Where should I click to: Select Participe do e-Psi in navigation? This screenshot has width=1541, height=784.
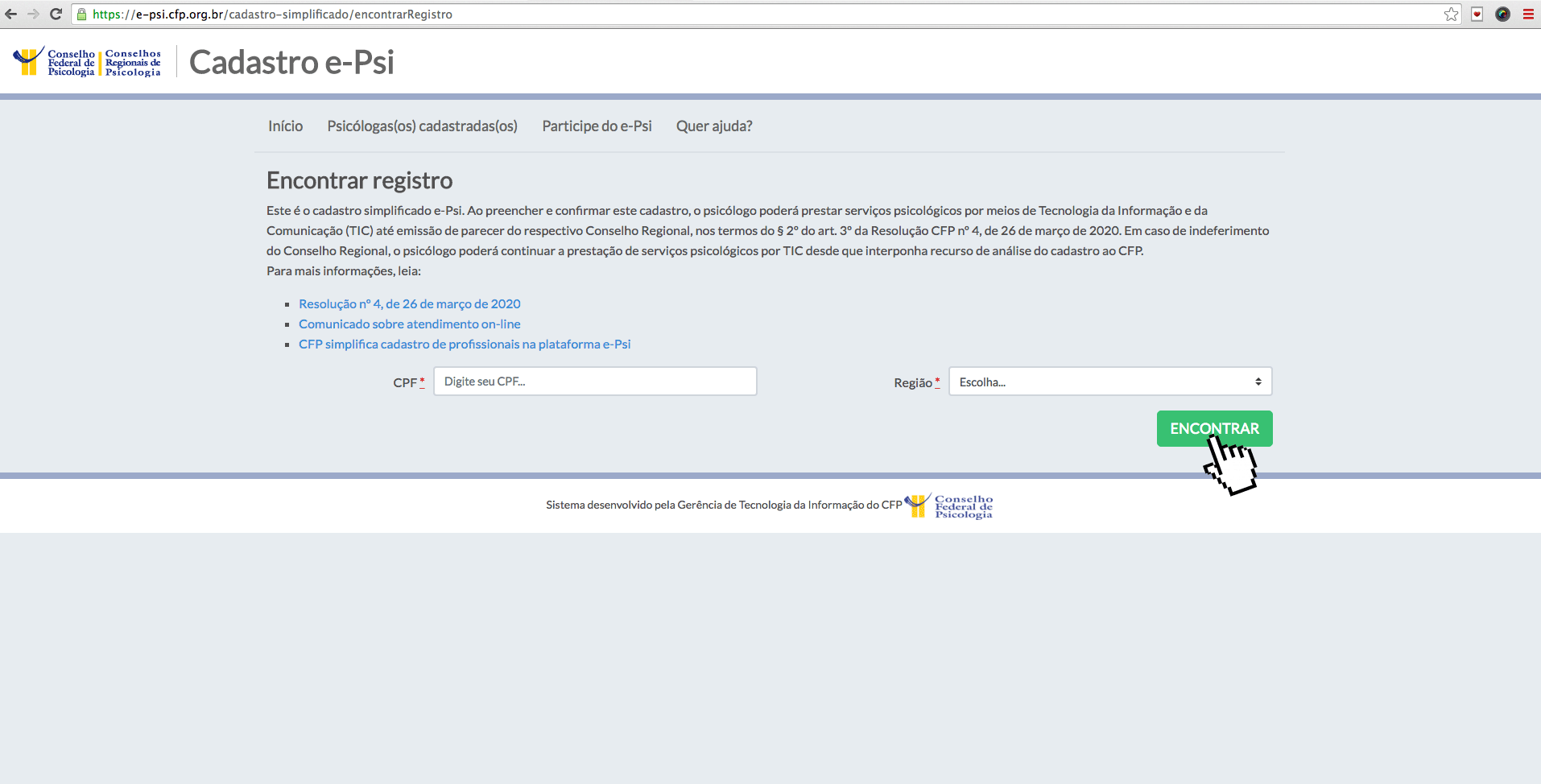pyautogui.click(x=597, y=126)
